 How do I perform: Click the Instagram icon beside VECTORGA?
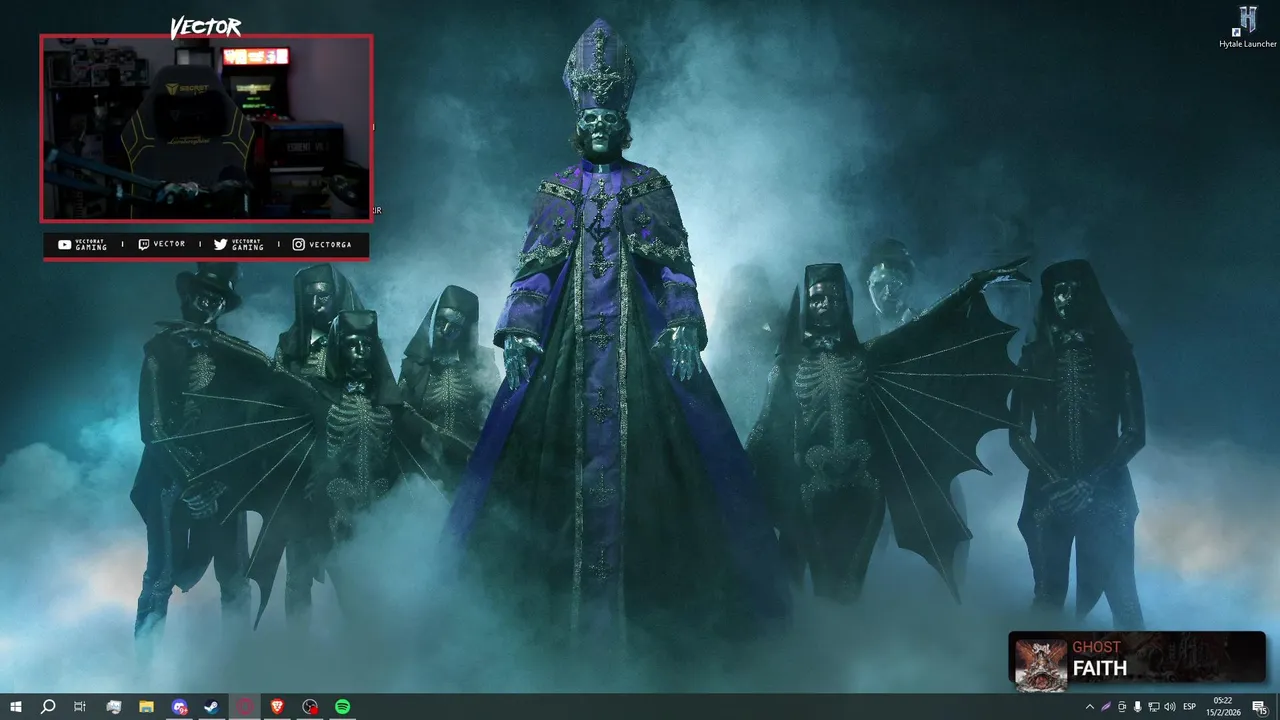[299, 244]
